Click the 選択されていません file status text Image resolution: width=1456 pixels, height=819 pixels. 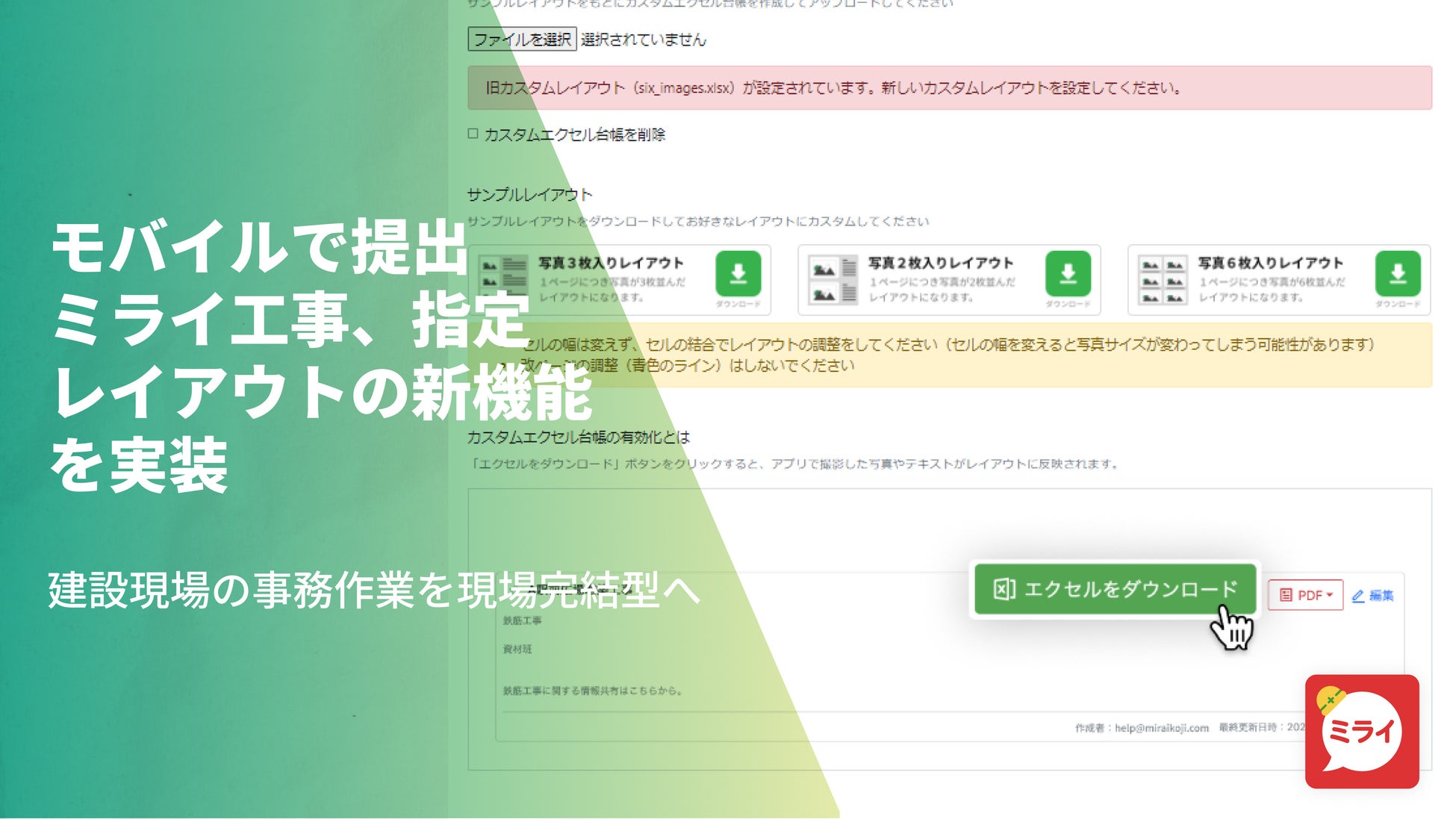click(644, 40)
